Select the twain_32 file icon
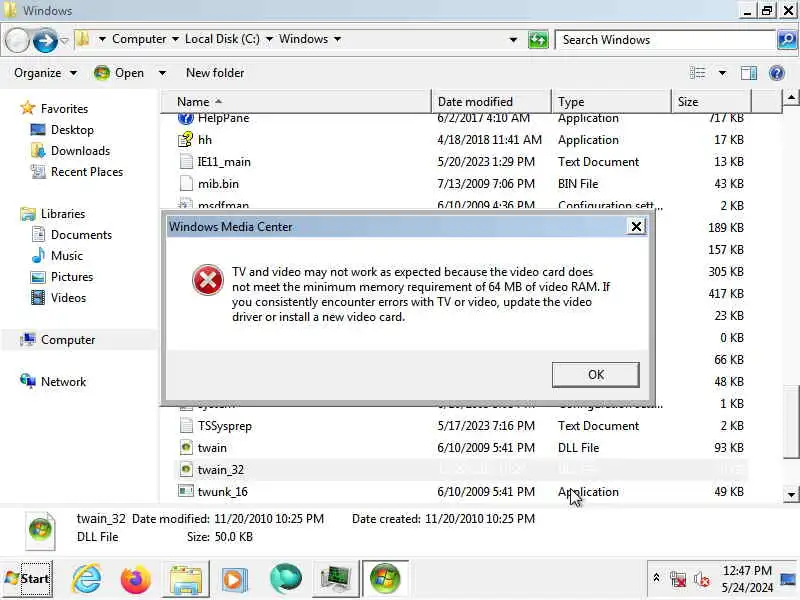Screen dimensions: 800x600 coord(186,469)
